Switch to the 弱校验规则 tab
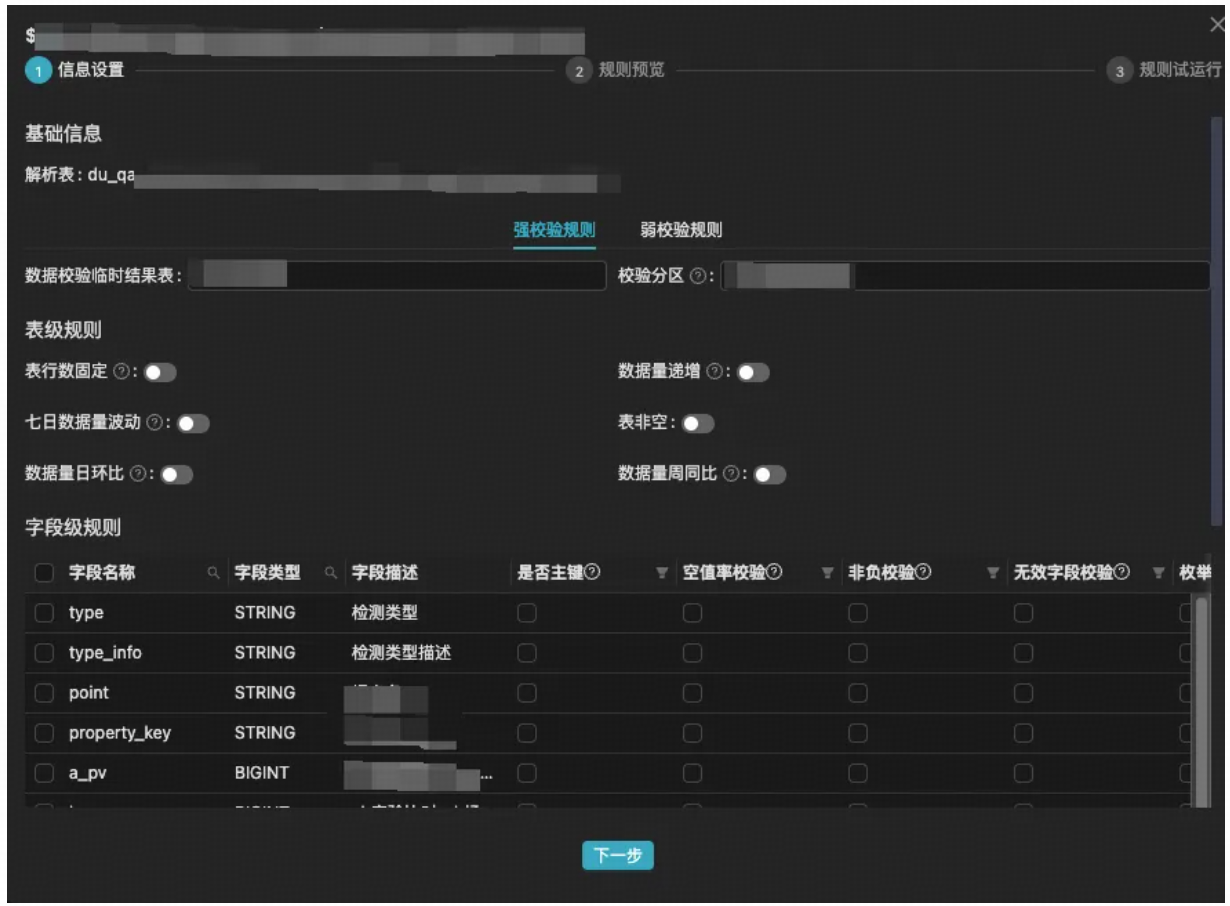 [681, 230]
